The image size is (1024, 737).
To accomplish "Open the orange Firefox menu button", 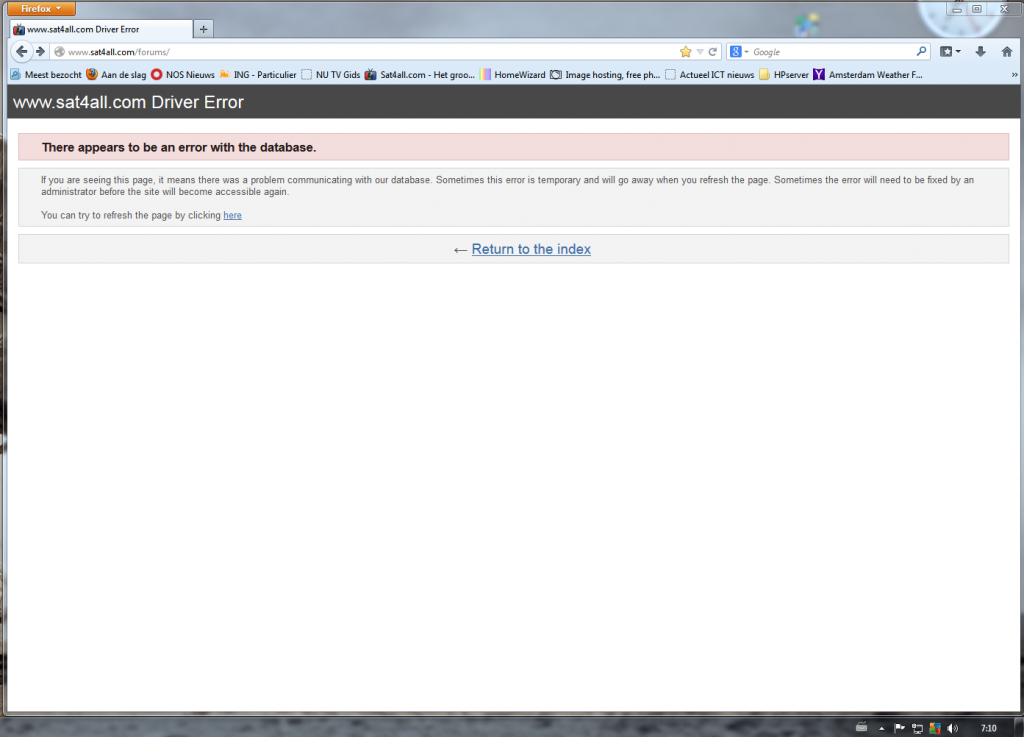I will click(x=41, y=8).
